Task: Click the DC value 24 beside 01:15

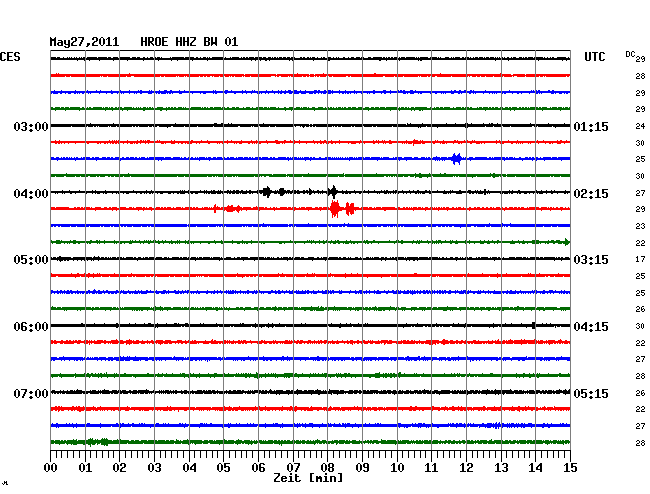Action: (x=640, y=126)
